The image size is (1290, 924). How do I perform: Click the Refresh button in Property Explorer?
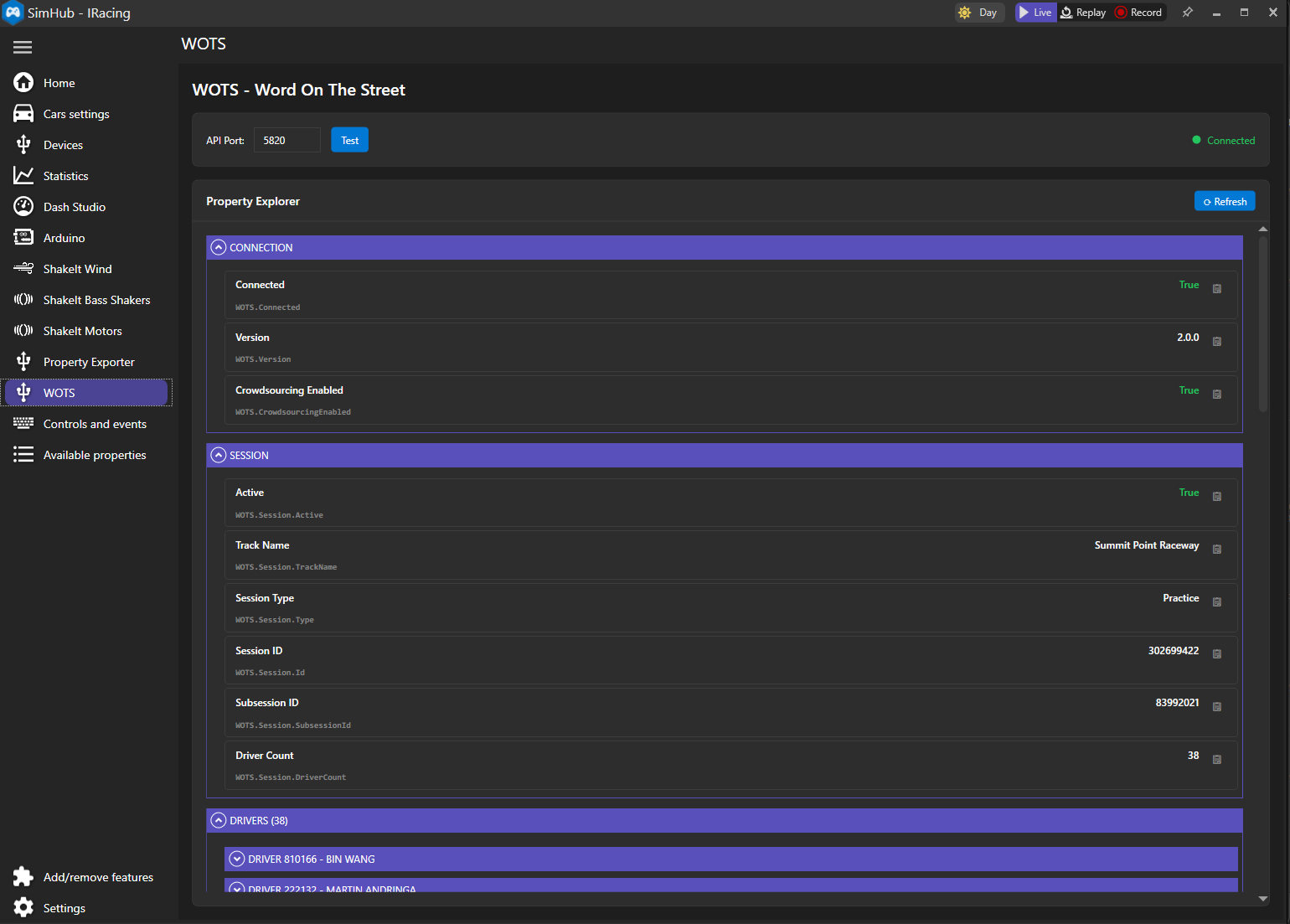(x=1225, y=201)
